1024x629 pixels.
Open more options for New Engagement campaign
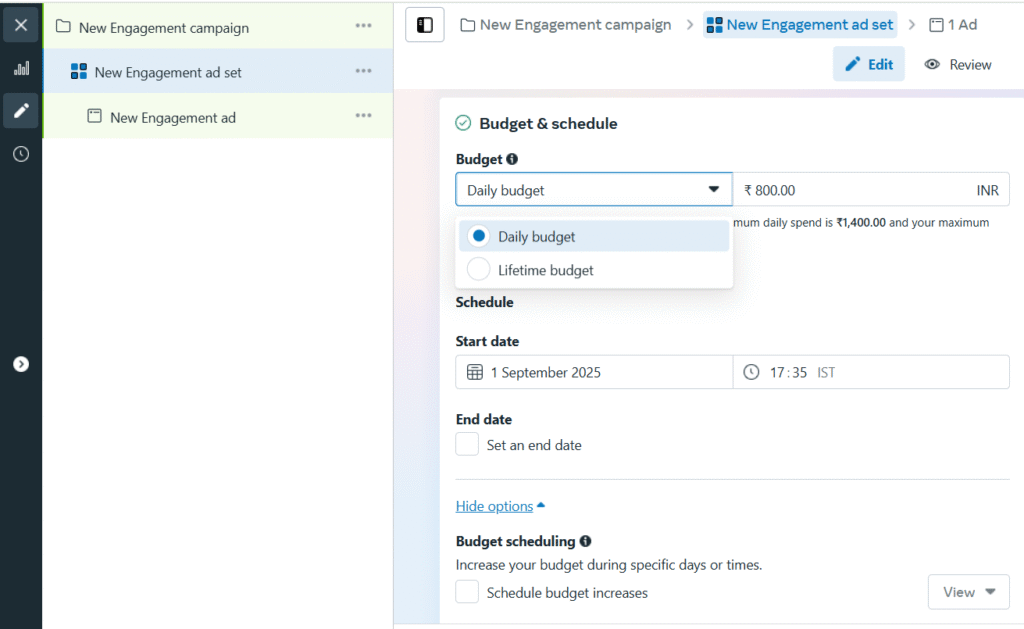[363, 27]
